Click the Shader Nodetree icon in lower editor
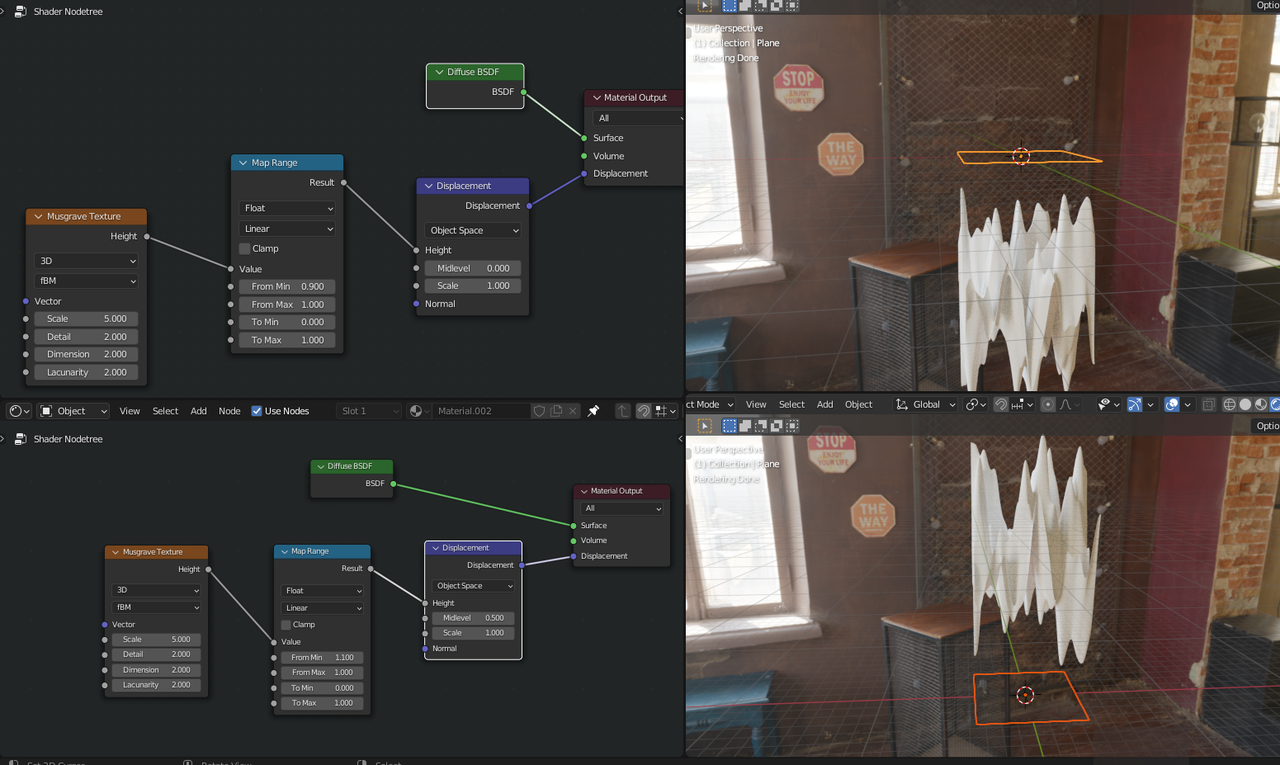The width and height of the screenshot is (1280, 765). point(20,439)
